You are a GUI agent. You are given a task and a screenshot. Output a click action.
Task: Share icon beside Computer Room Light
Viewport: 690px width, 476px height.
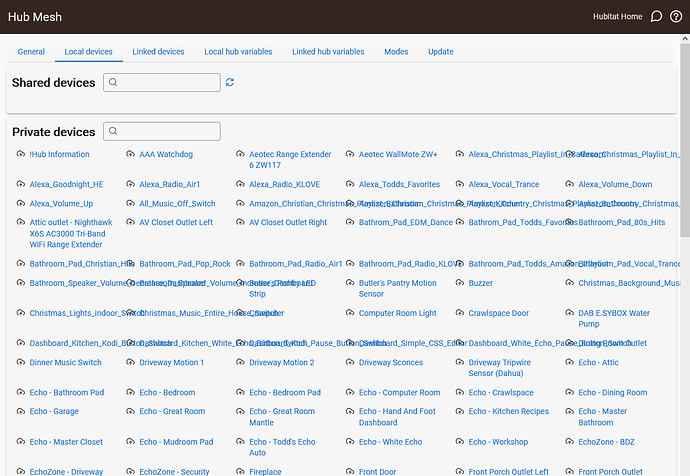point(350,313)
